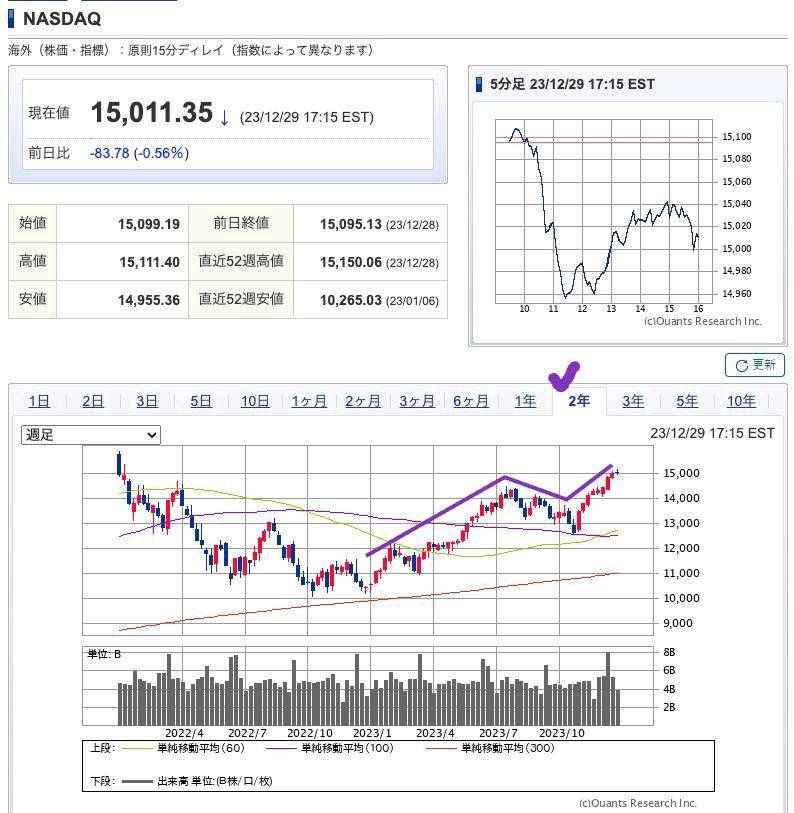The width and height of the screenshot is (794, 813).
Task: Switch chart to 1日 period
Action: (39, 401)
